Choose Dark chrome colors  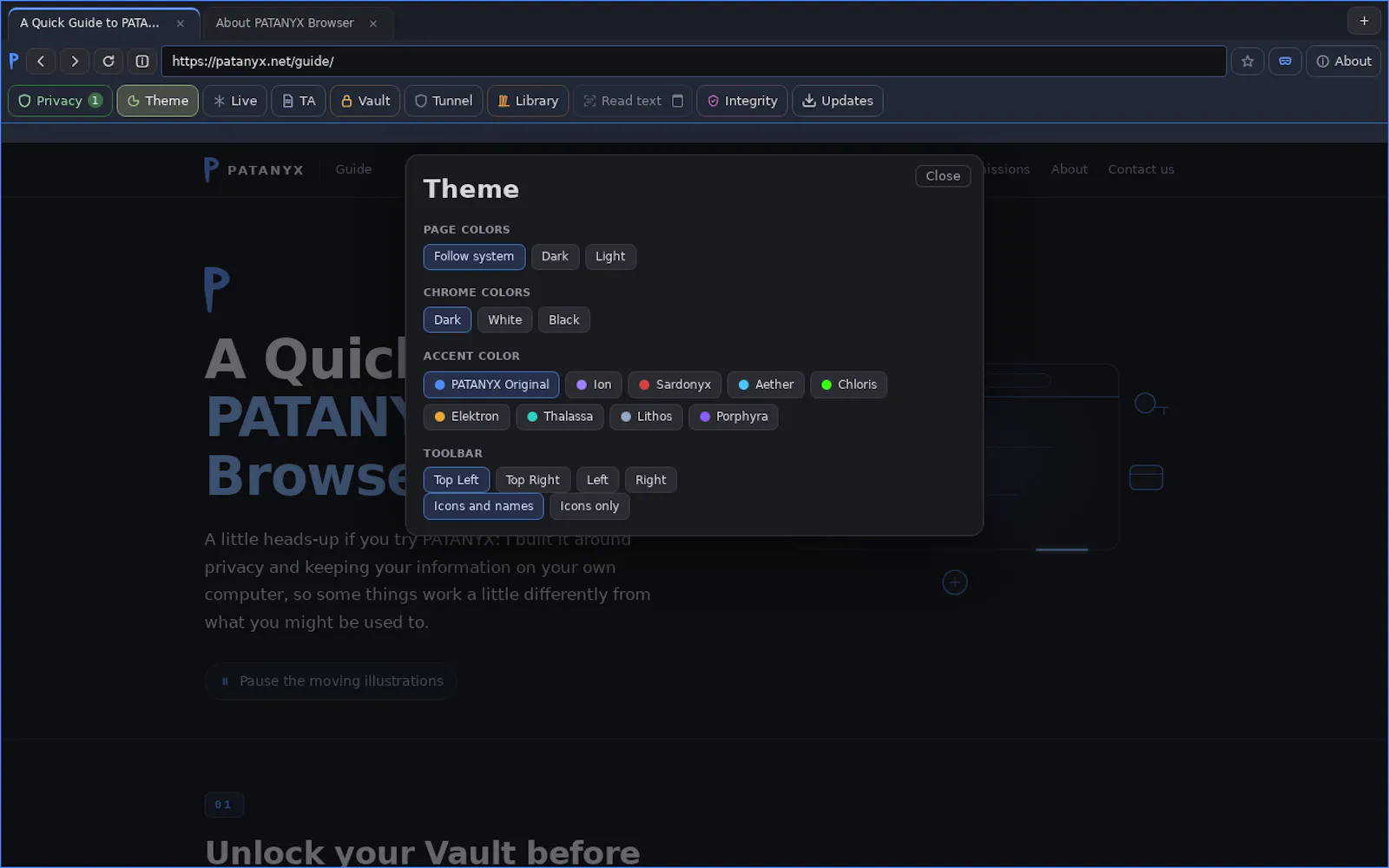[447, 320]
